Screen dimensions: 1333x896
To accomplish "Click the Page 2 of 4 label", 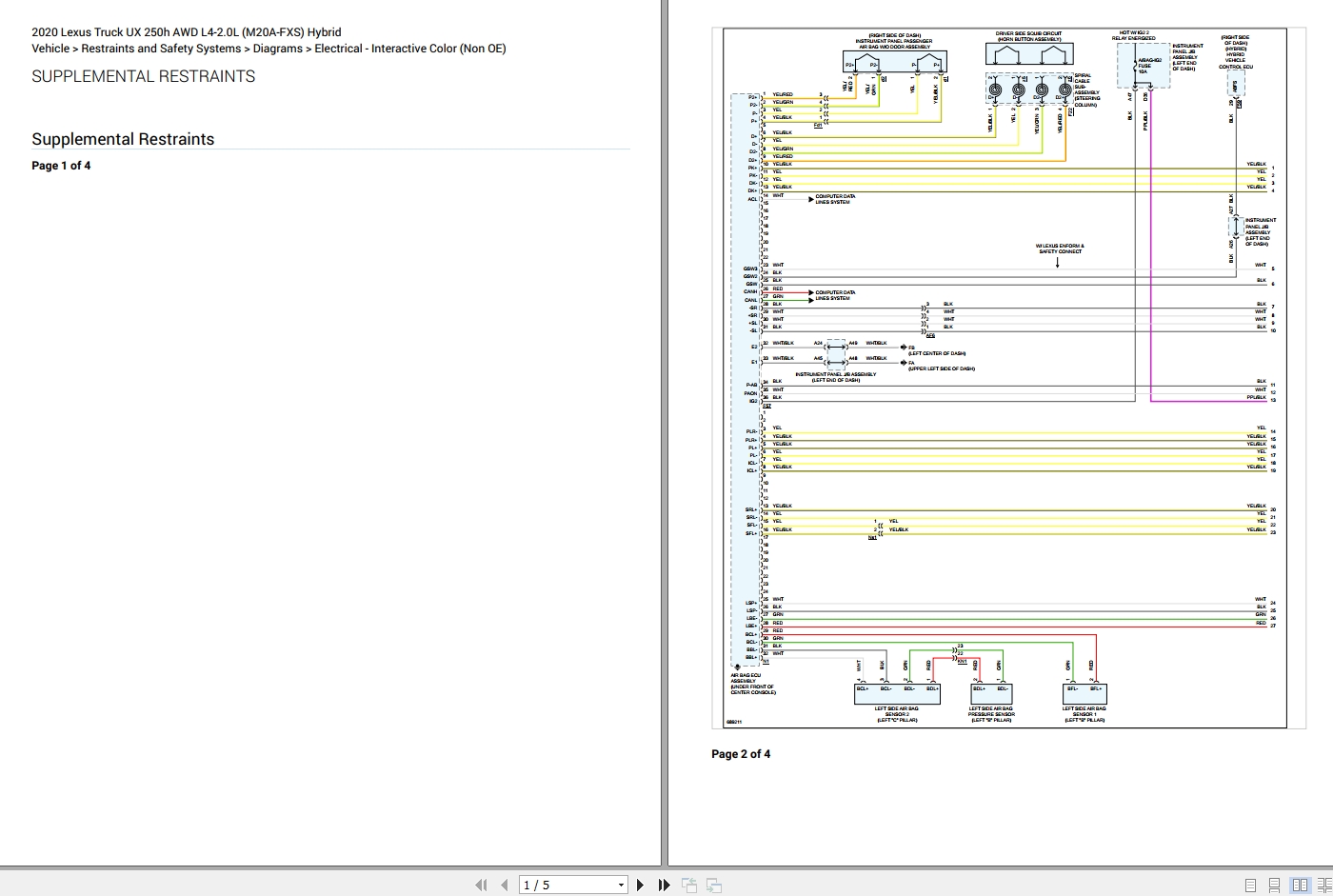I will (x=741, y=754).
